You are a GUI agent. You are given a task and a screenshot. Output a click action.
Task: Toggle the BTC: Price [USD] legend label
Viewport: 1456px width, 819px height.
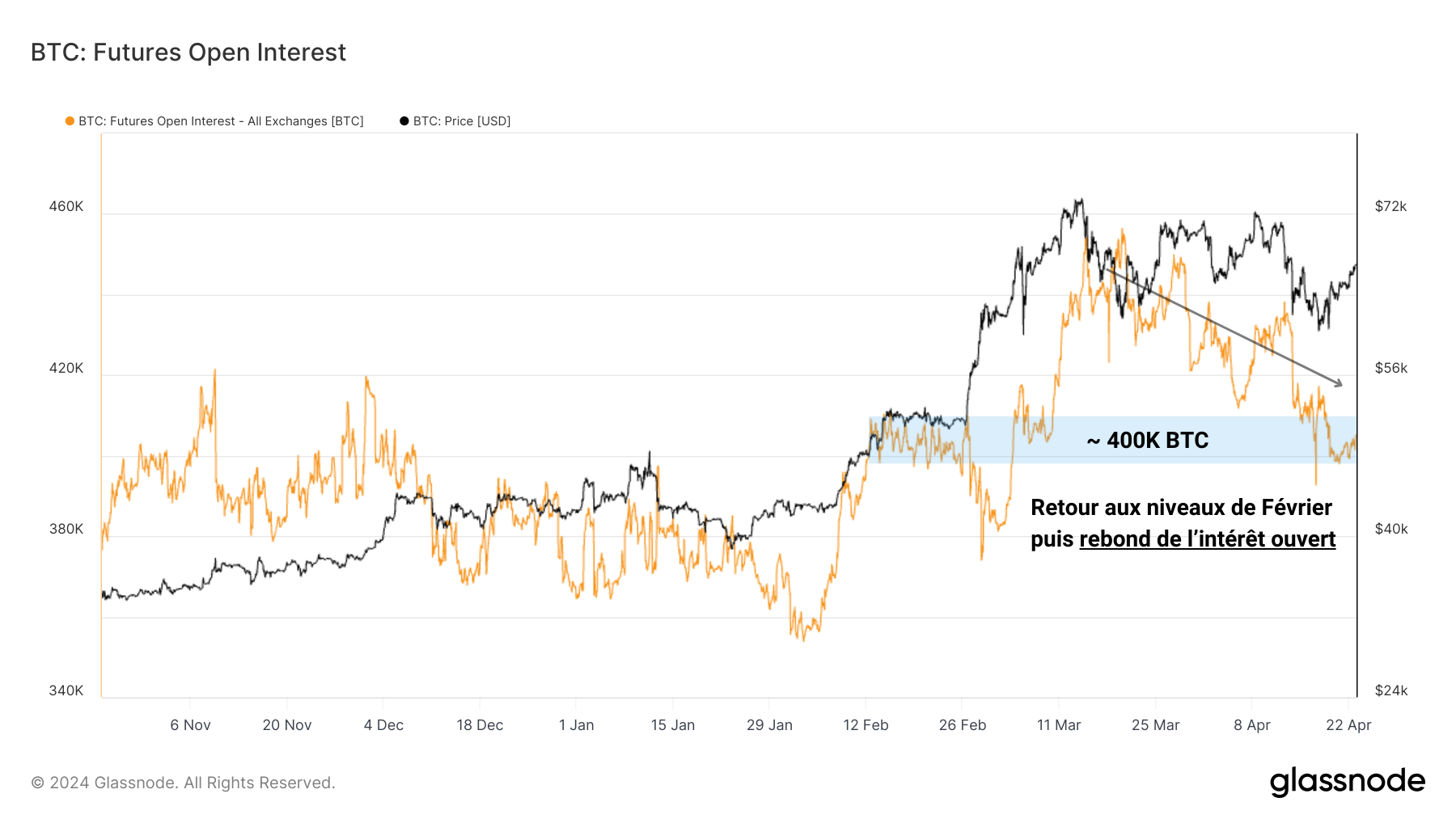click(x=462, y=121)
